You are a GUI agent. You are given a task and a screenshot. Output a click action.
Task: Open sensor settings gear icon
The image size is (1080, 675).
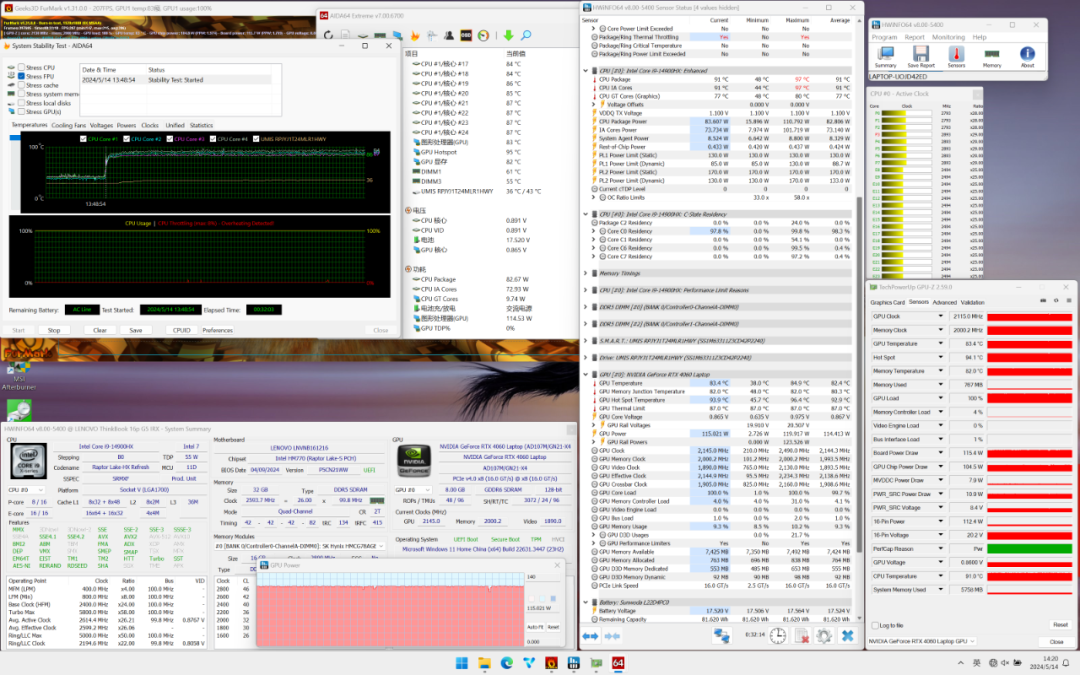(824, 636)
